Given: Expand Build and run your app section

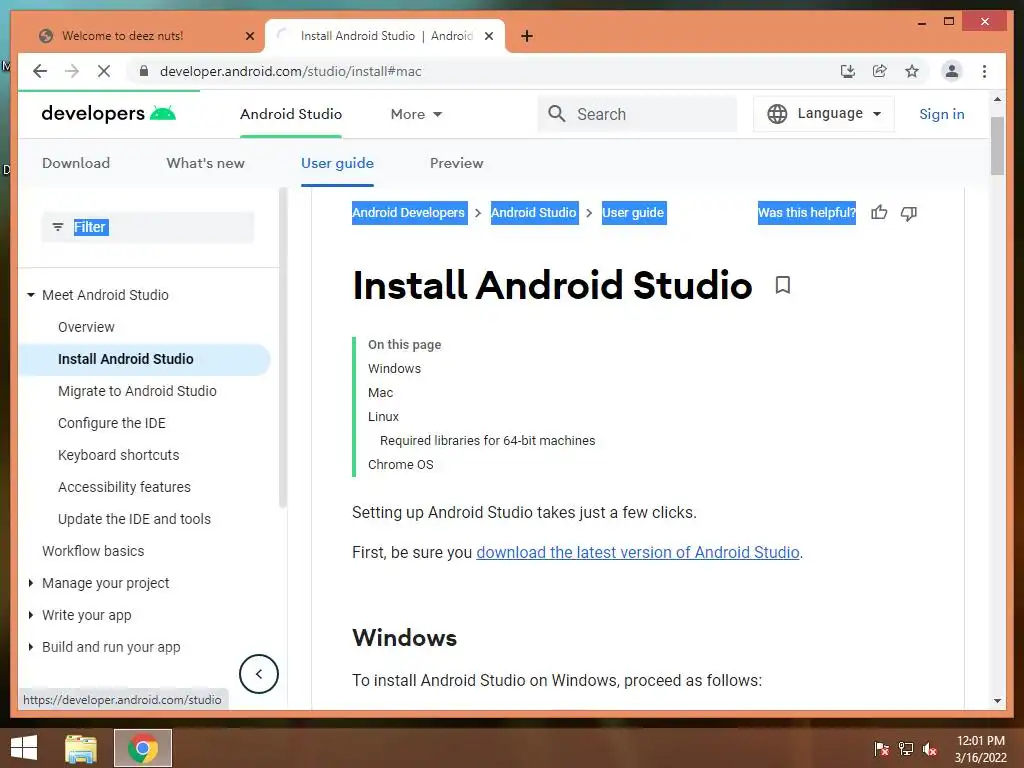Looking at the screenshot, I should tap(31, 647).
